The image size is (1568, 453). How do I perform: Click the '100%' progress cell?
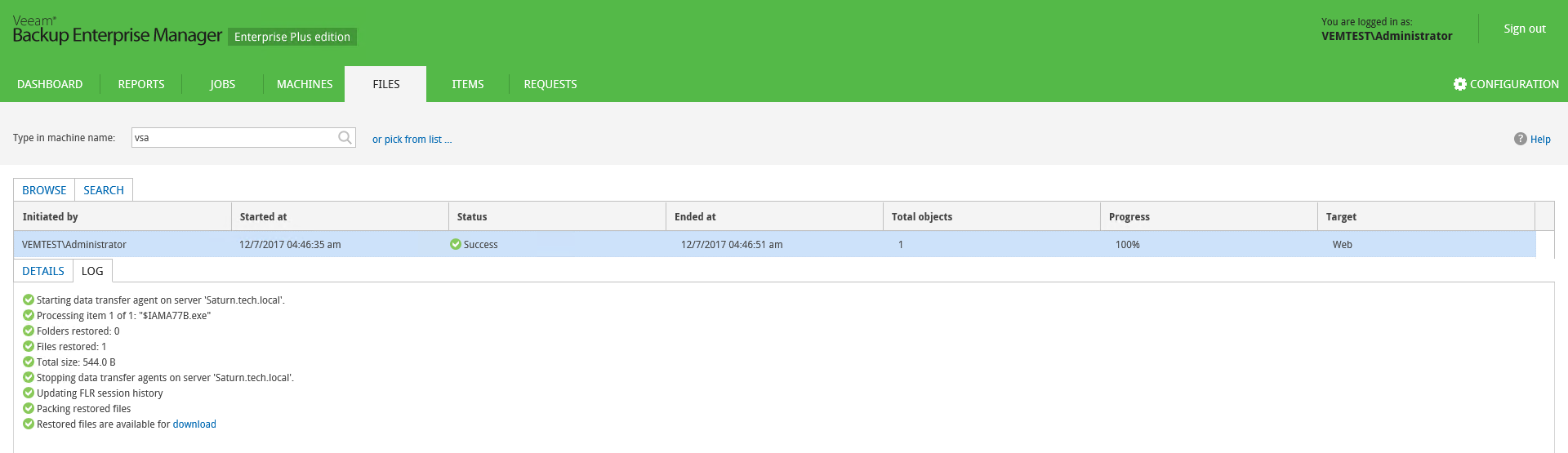click(x=1128, y=245)
